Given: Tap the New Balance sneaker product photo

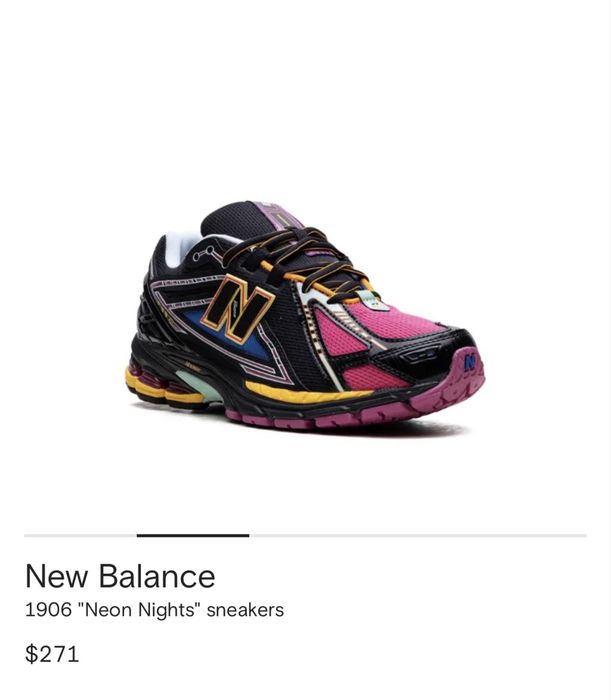Looking at the screenshot, I should pos(305,315).
